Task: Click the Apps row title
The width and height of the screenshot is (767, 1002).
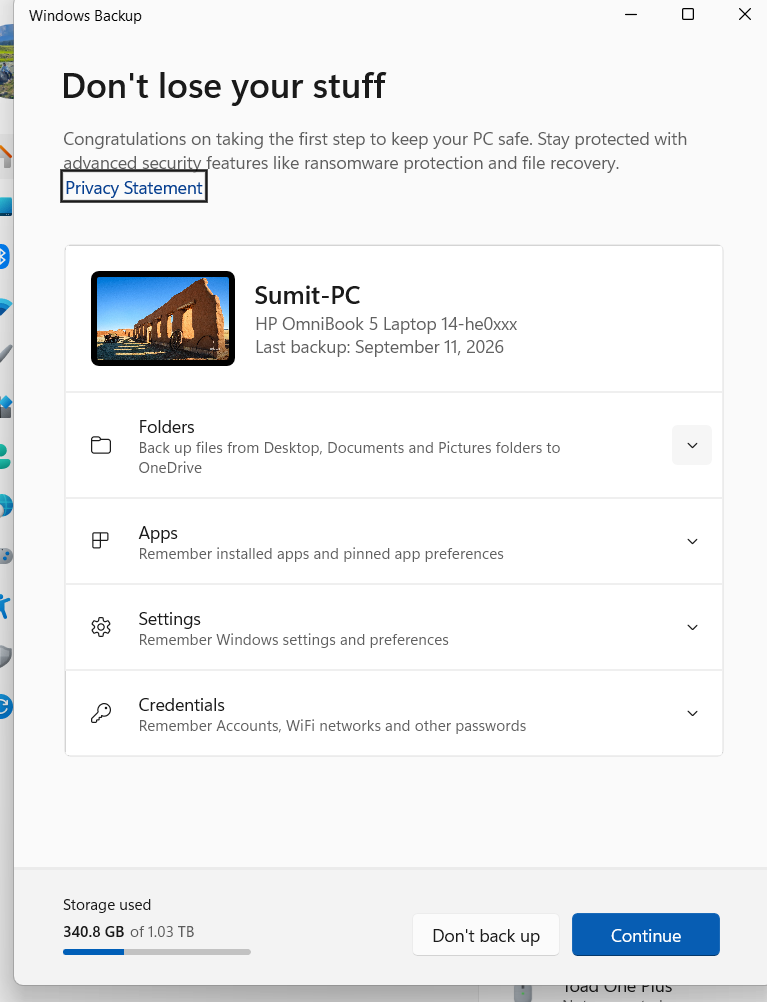Action: (x=158, y=533)
